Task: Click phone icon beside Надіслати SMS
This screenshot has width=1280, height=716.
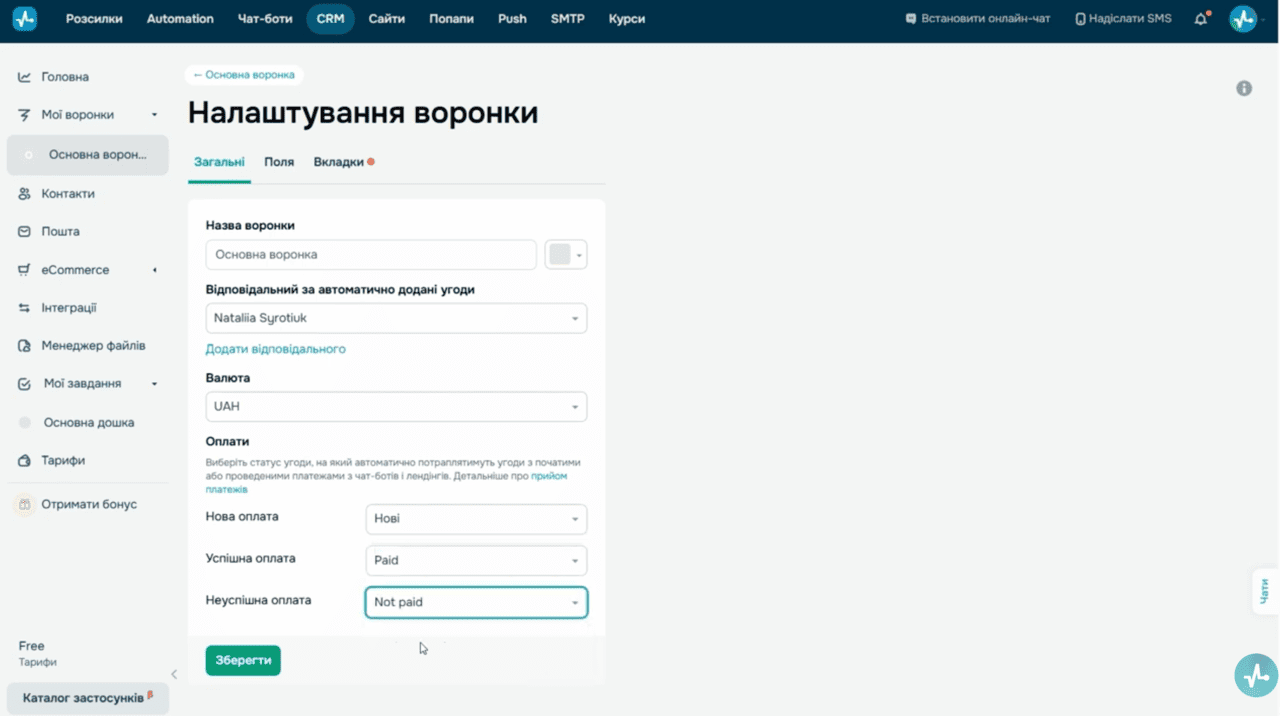Action: point(1080,19)
